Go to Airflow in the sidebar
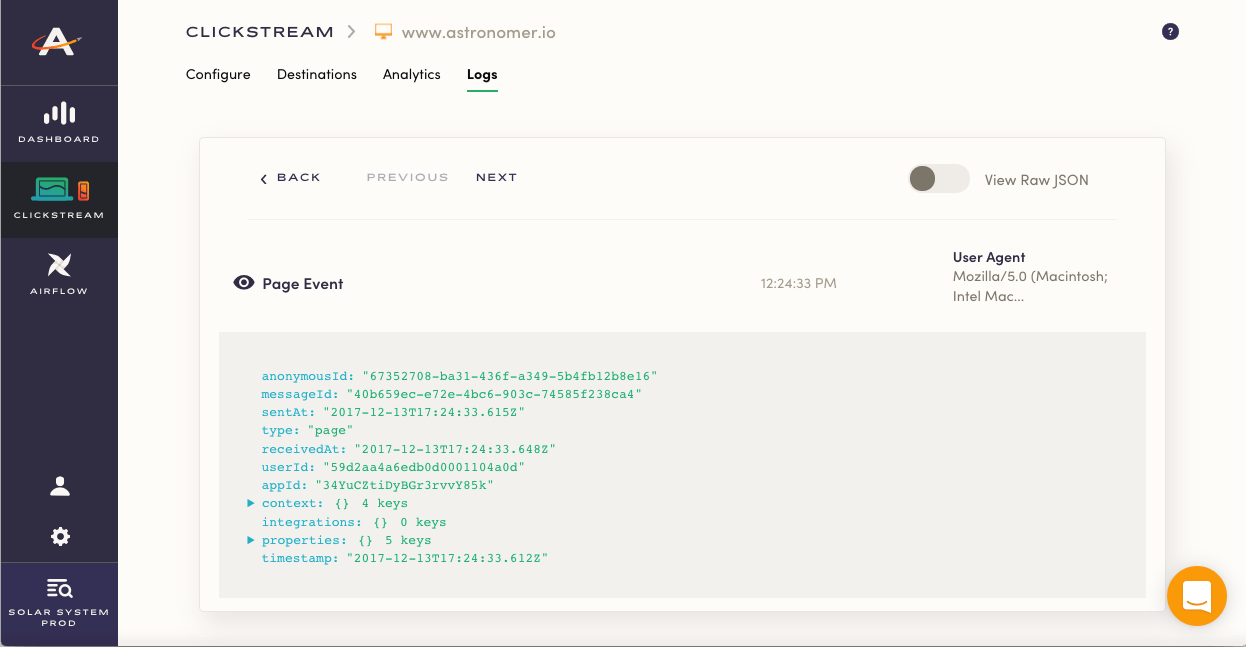Viewport: 1246px width, 647px height. point(59,274)
